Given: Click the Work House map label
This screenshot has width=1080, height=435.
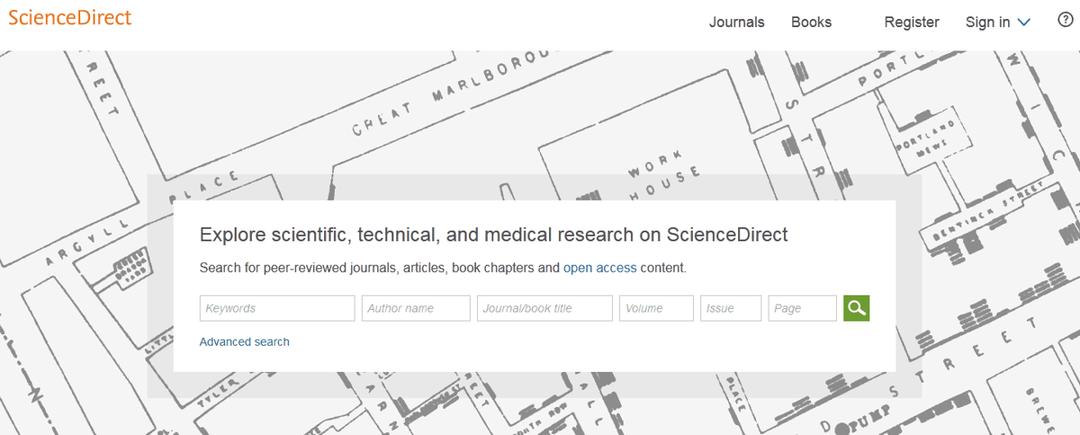Looking at the screenshot, I should 661,173.
